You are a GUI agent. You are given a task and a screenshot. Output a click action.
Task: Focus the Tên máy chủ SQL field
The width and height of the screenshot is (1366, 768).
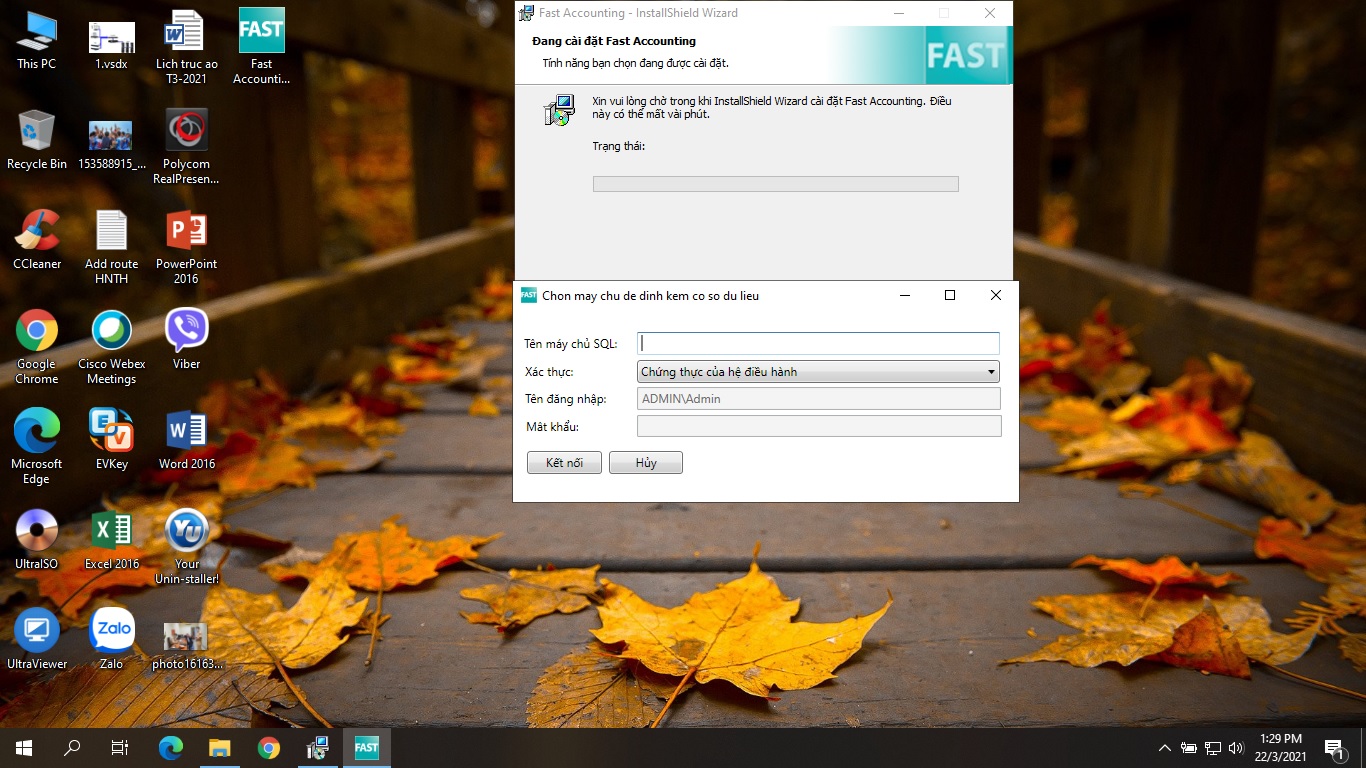818,343
